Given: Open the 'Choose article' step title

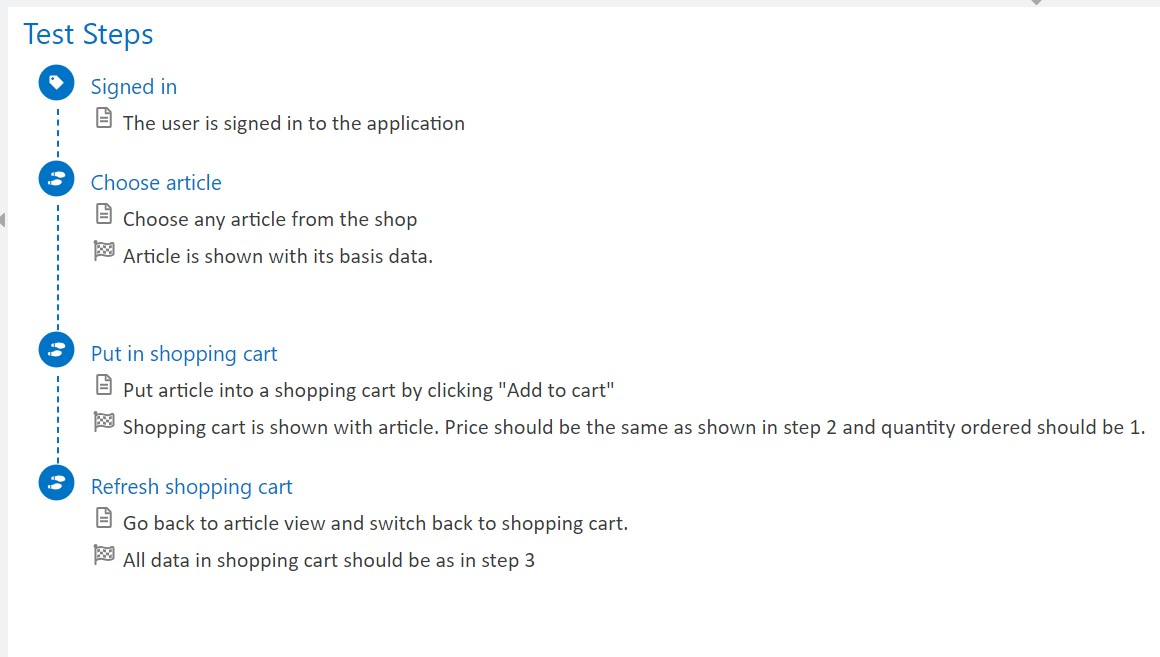Looking at the screenshot, I should pyautogui.click(x=156, y=183).
